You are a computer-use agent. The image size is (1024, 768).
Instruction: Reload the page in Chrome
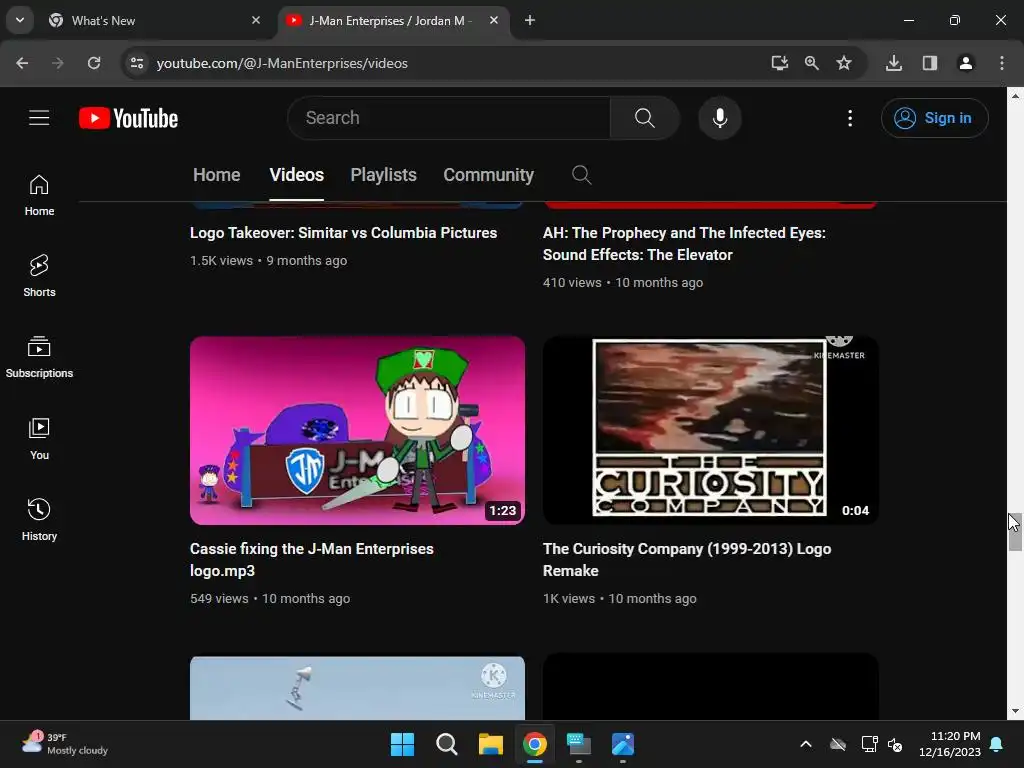coord(94,63)
